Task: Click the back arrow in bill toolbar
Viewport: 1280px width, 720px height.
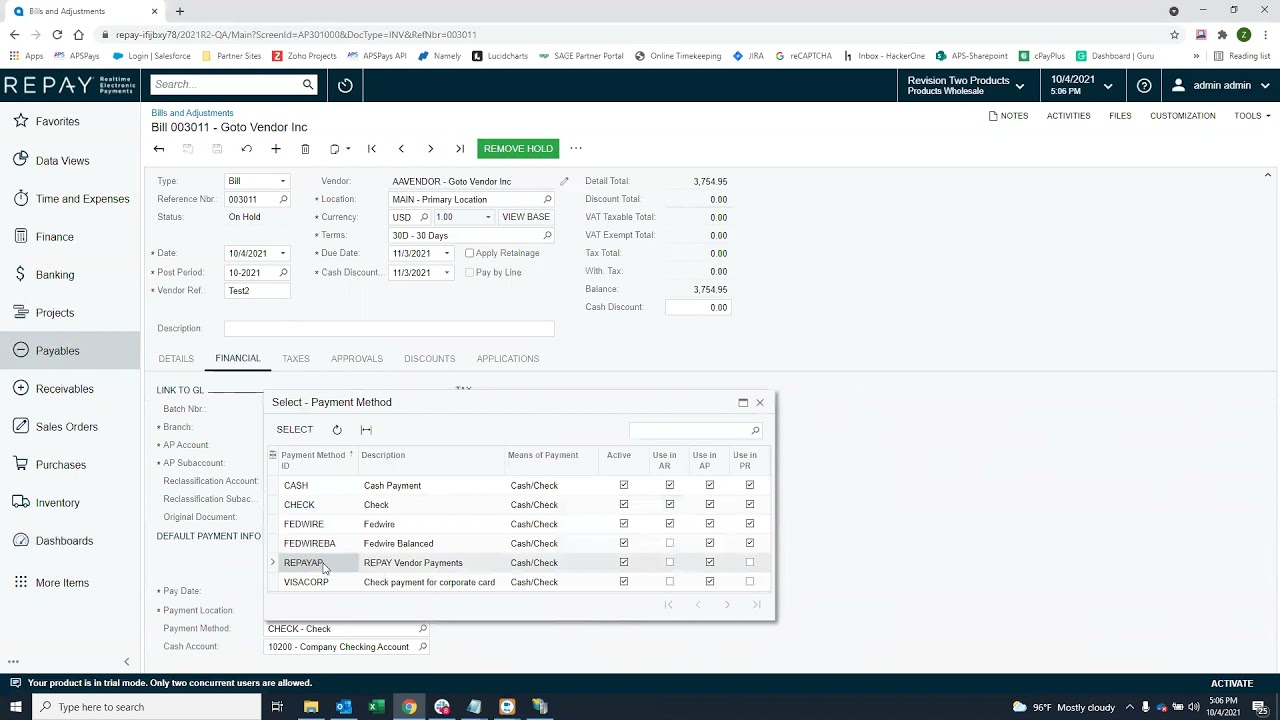Action: point(159,149)
